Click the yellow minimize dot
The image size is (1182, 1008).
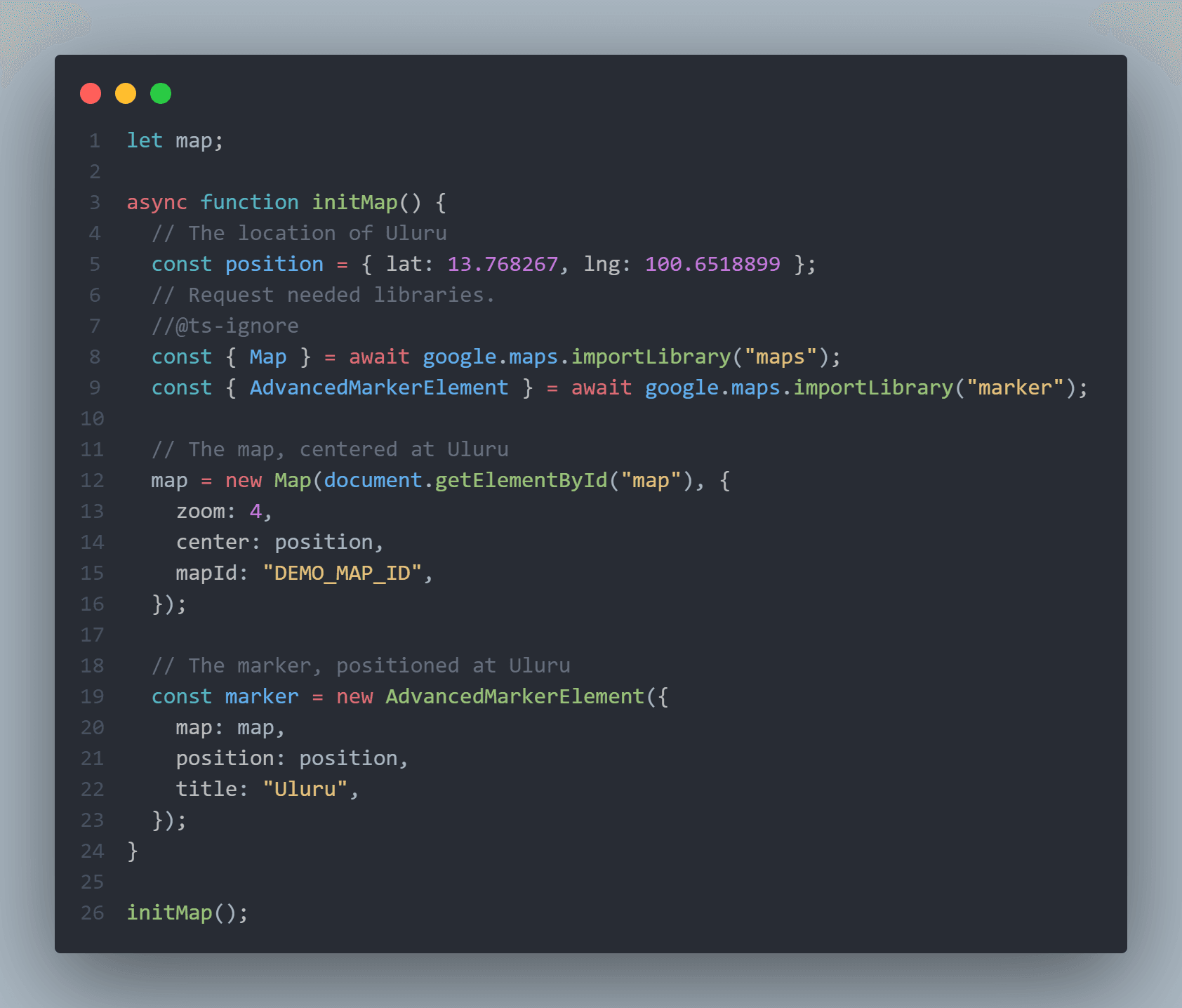126,93
